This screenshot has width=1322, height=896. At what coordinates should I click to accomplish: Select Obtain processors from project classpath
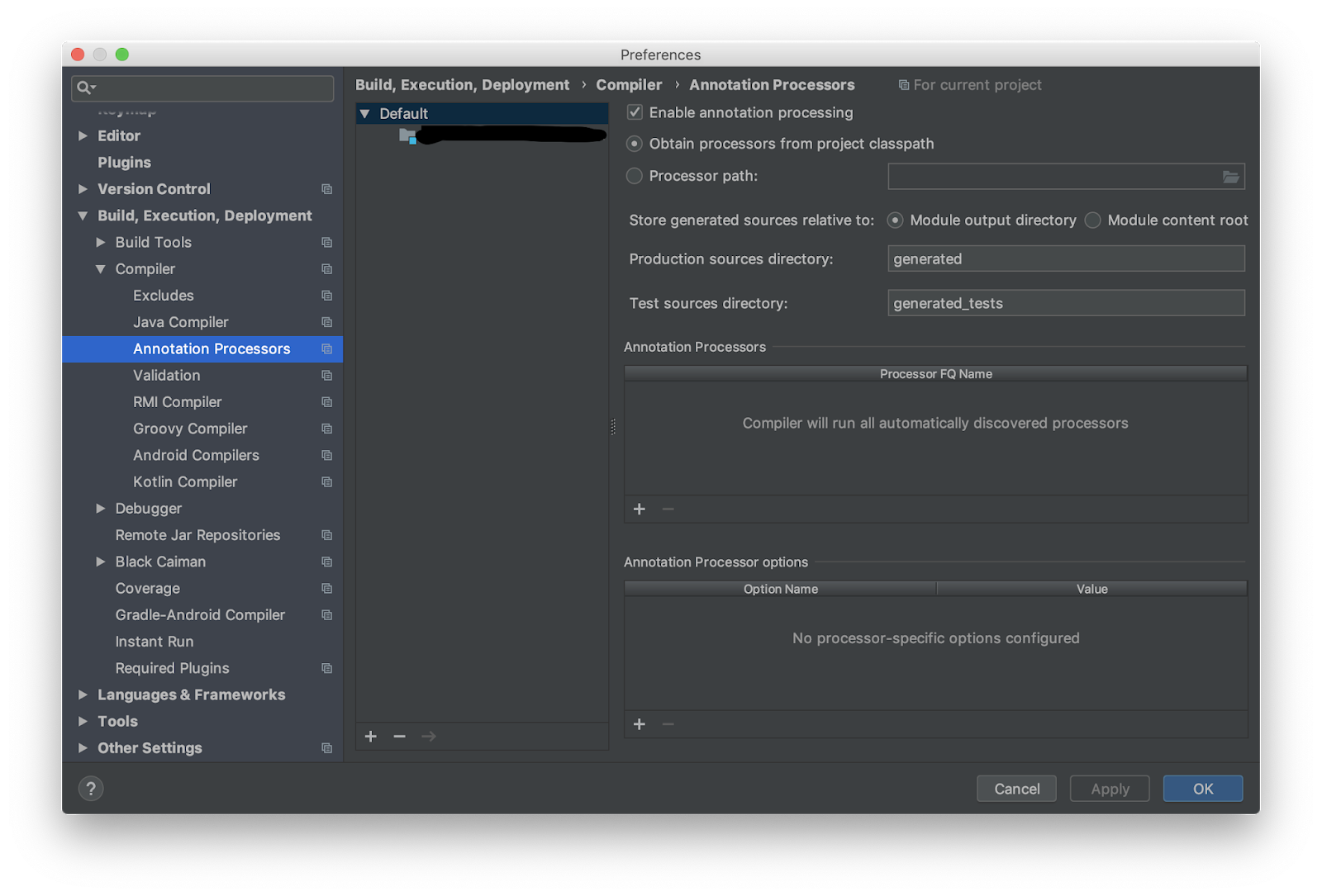635,144
